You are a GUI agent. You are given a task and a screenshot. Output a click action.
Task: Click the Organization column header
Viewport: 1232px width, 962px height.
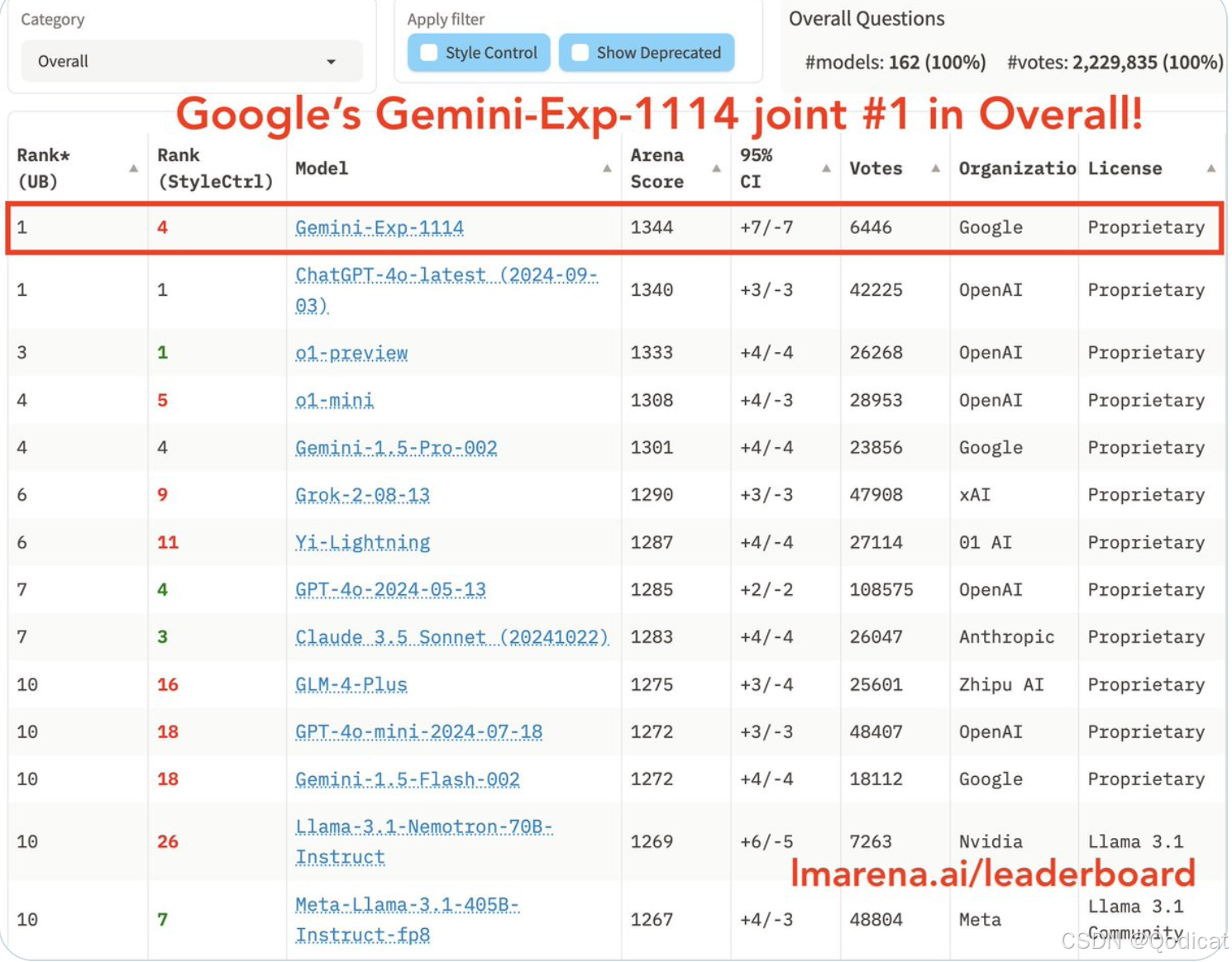(x=1017, y=169)
